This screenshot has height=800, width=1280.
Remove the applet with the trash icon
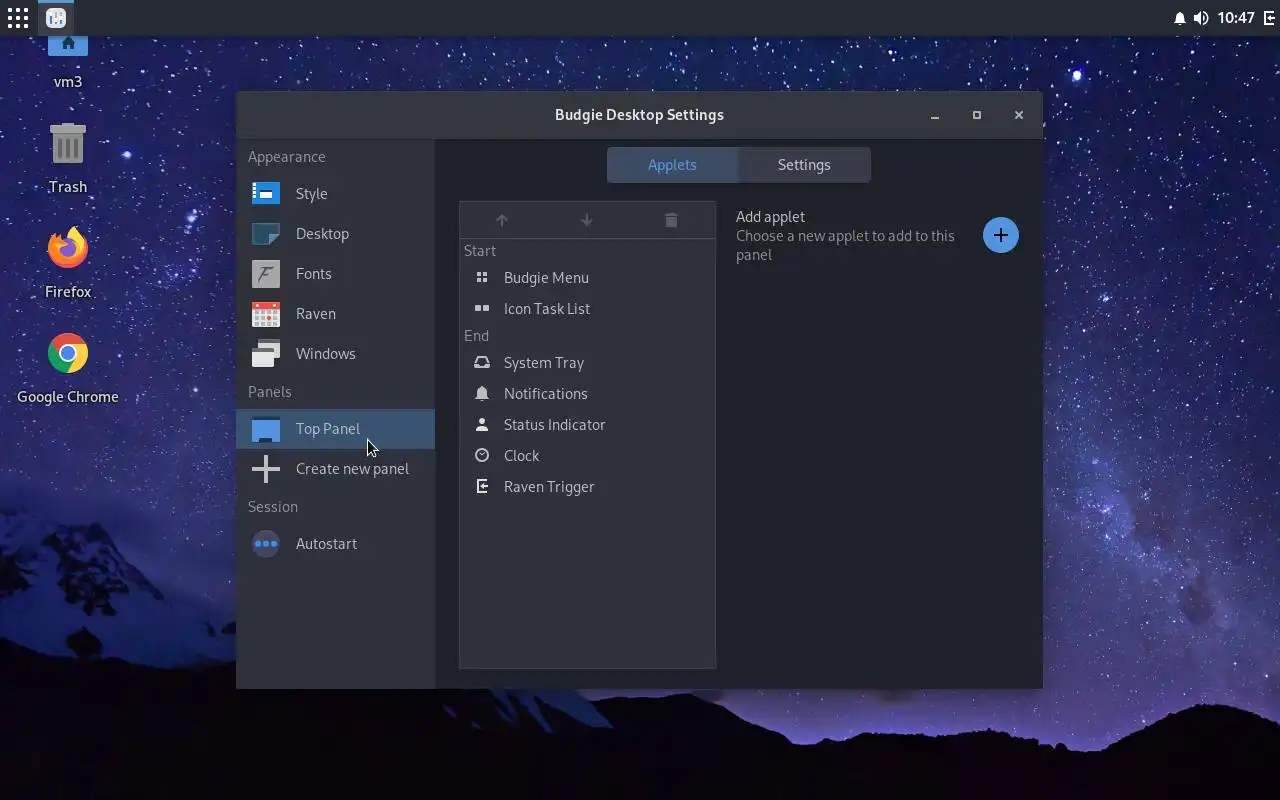click(671, 220)
